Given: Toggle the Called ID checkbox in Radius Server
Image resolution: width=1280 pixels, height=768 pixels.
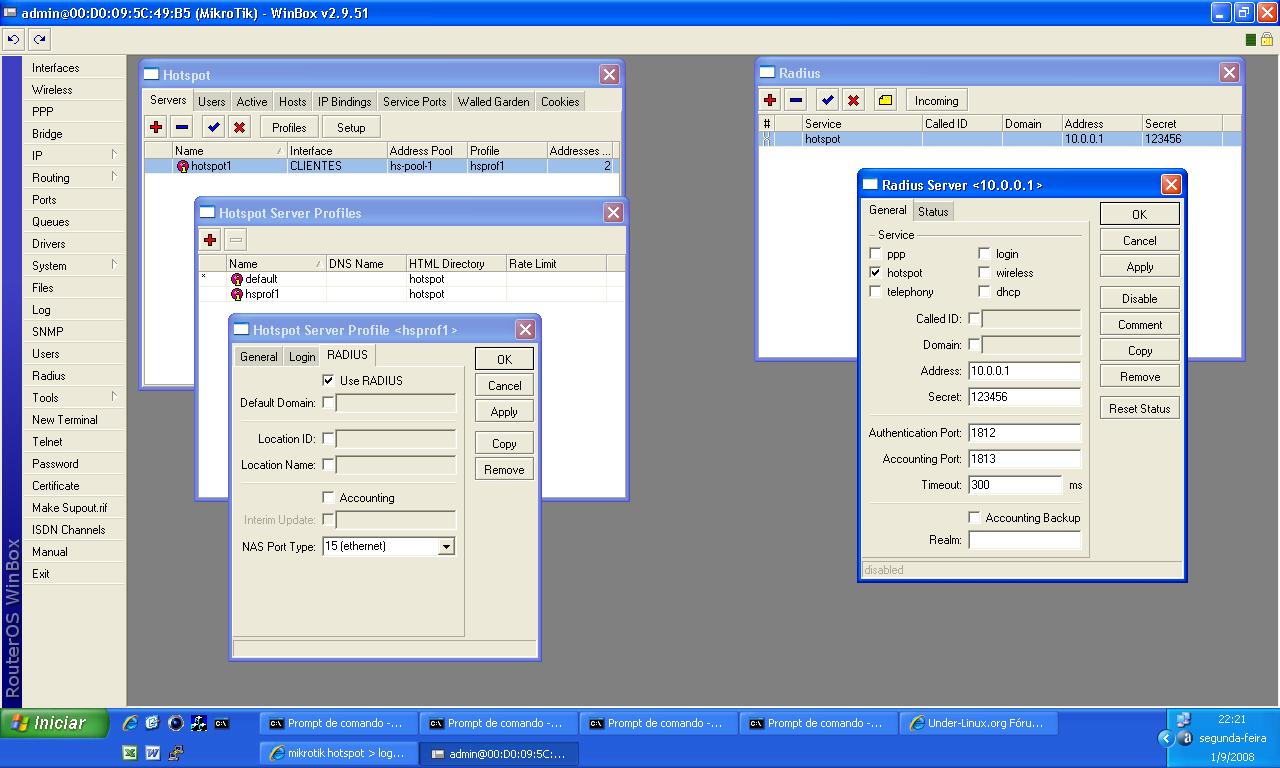Looking at the screenshot, I should [x=974, y=319].
